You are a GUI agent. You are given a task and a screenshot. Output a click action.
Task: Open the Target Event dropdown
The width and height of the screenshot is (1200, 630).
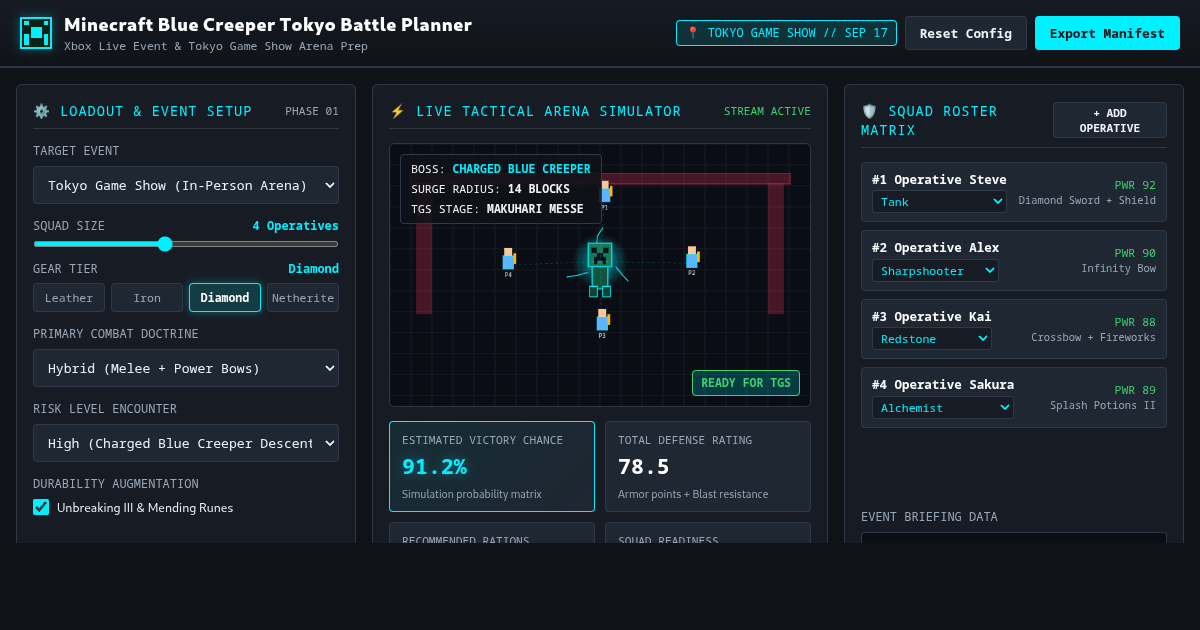point(186,185)
